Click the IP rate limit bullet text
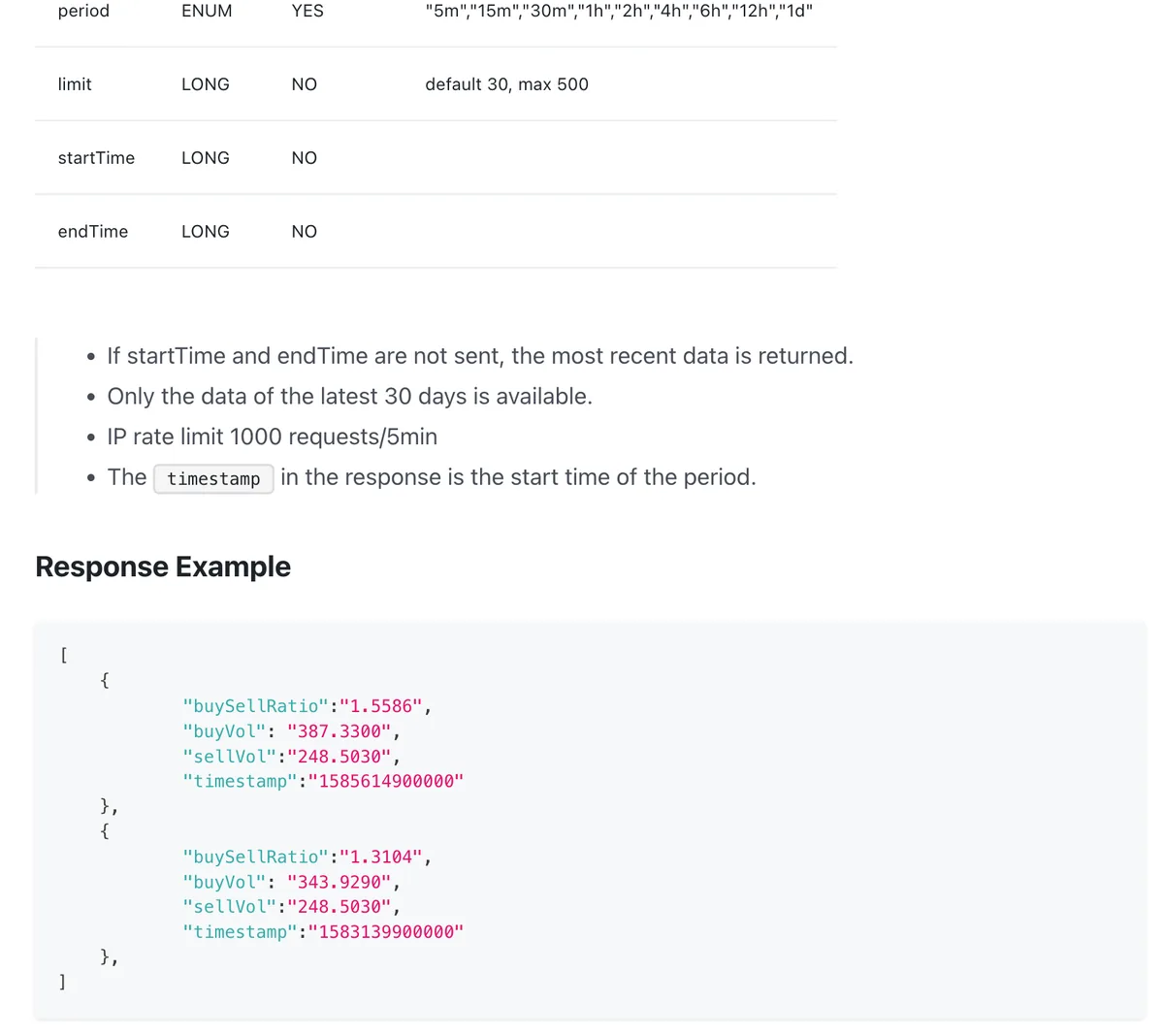 (272, 437)
